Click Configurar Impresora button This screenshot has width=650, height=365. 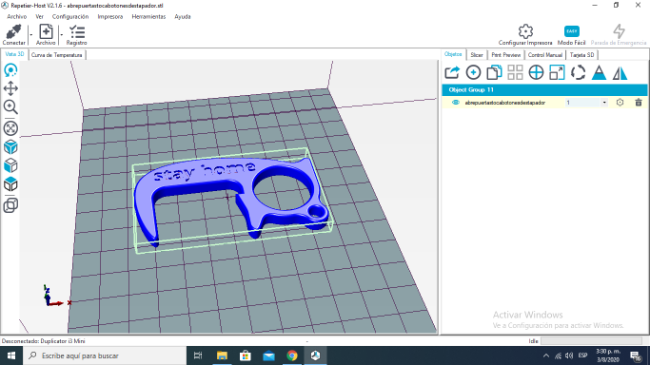point(525,35)
